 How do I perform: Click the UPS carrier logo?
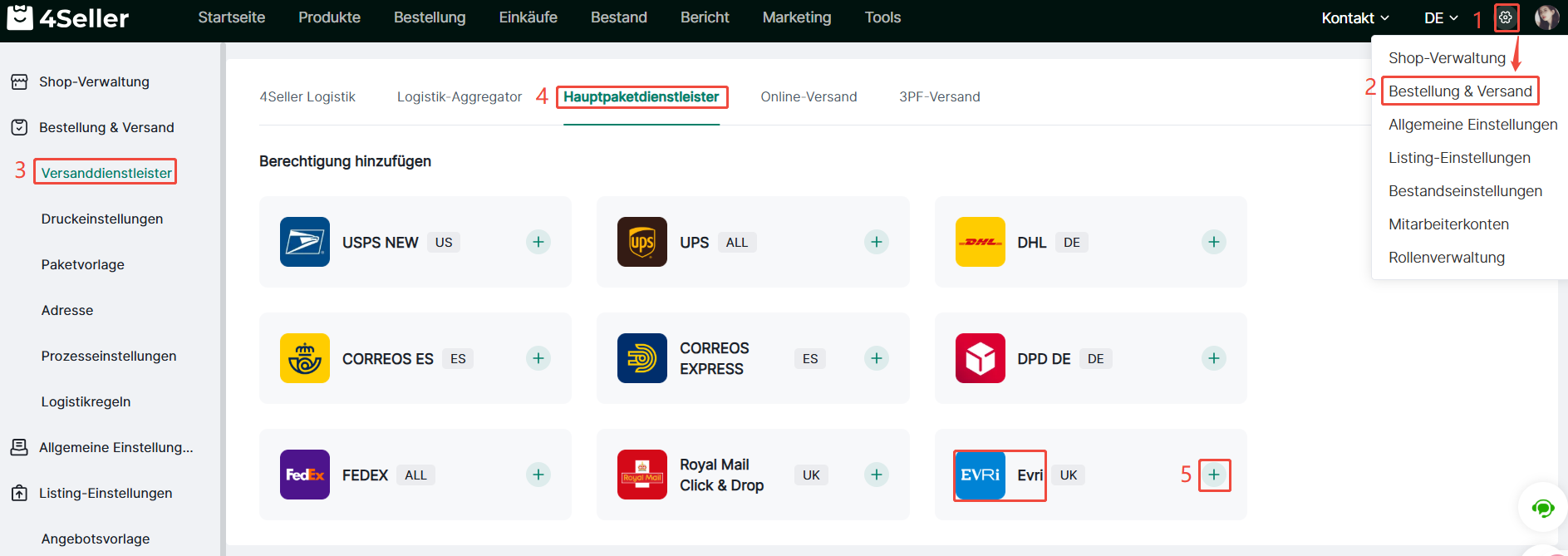point(642,242)
